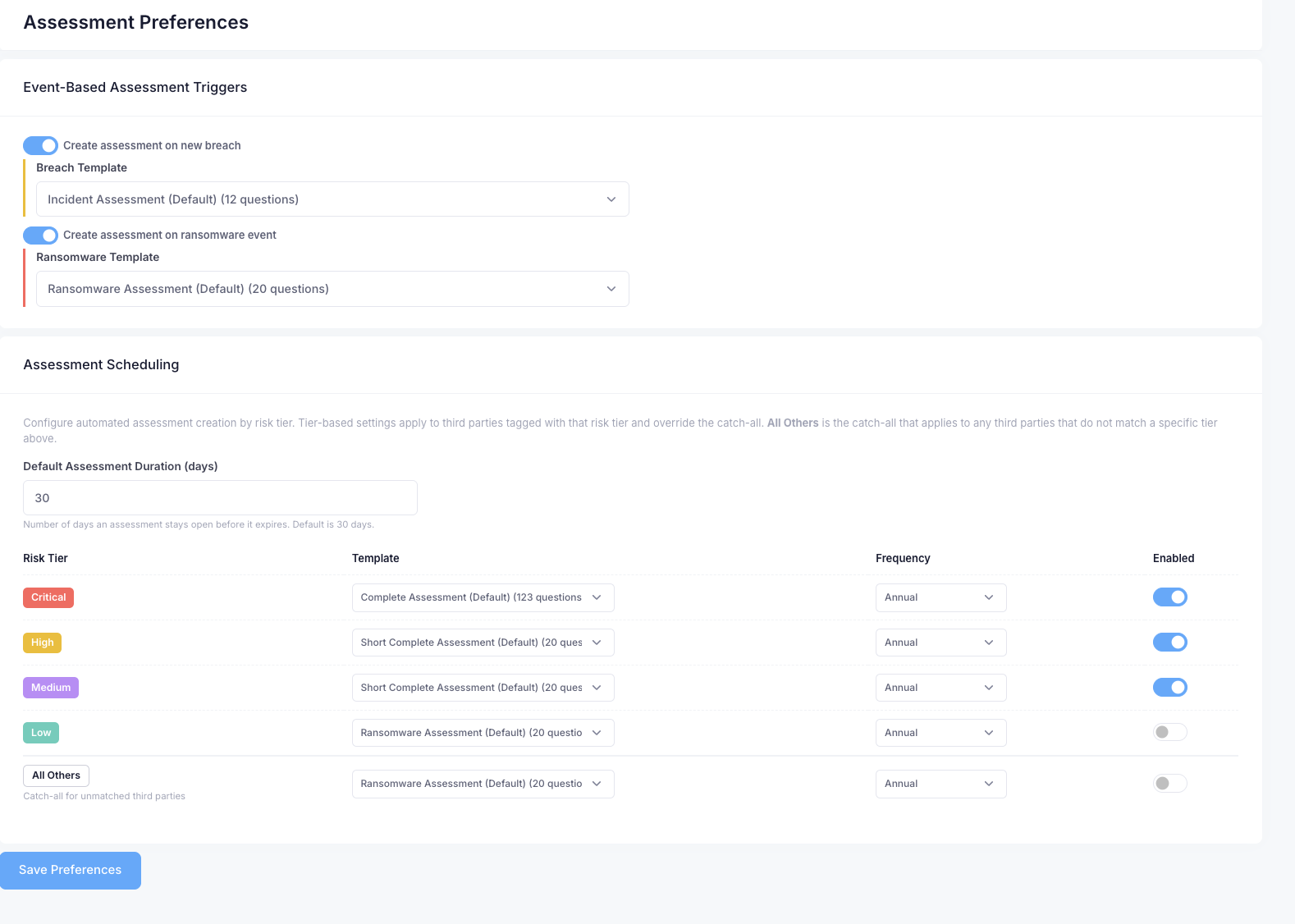Click the Default Assessment Duration field
Image resolution: width=1295 pixels, height=924 pixels.
pyautogui.click(x=220, y=498)
